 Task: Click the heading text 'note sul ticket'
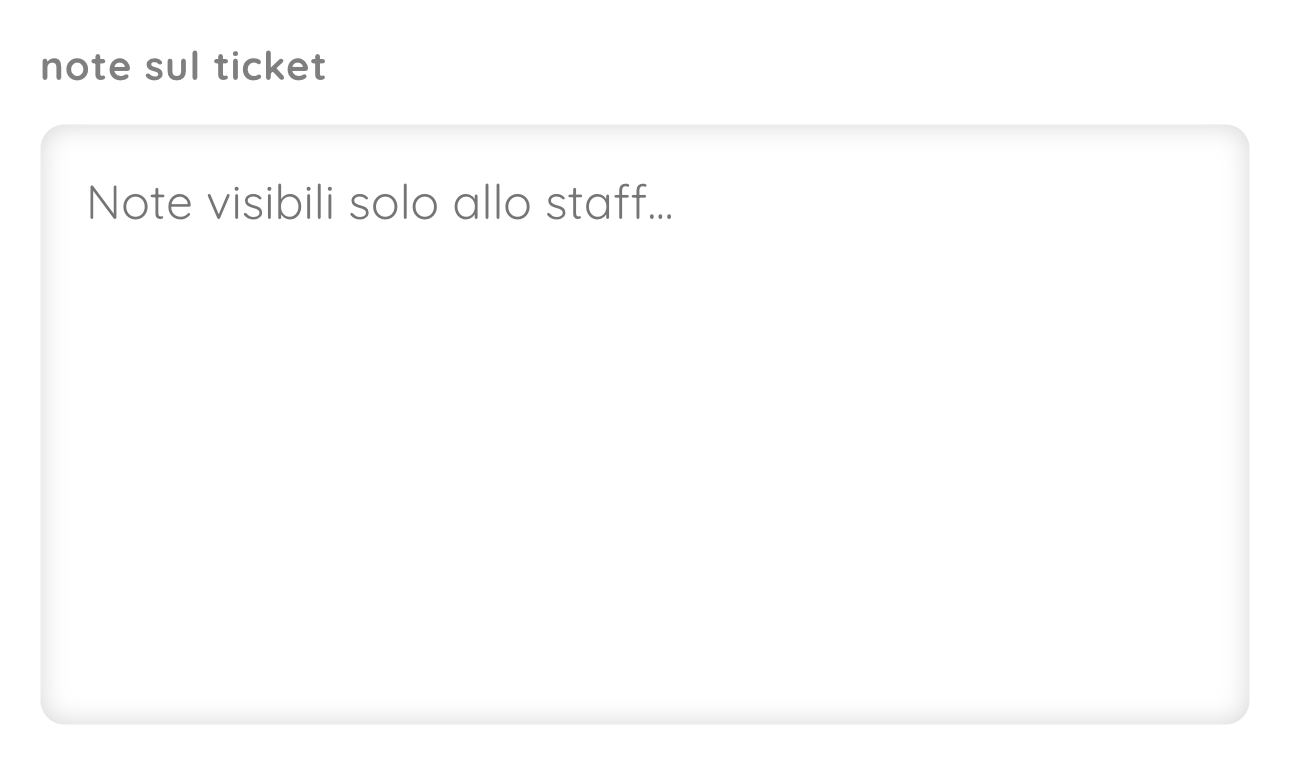(x=183, y=67)
